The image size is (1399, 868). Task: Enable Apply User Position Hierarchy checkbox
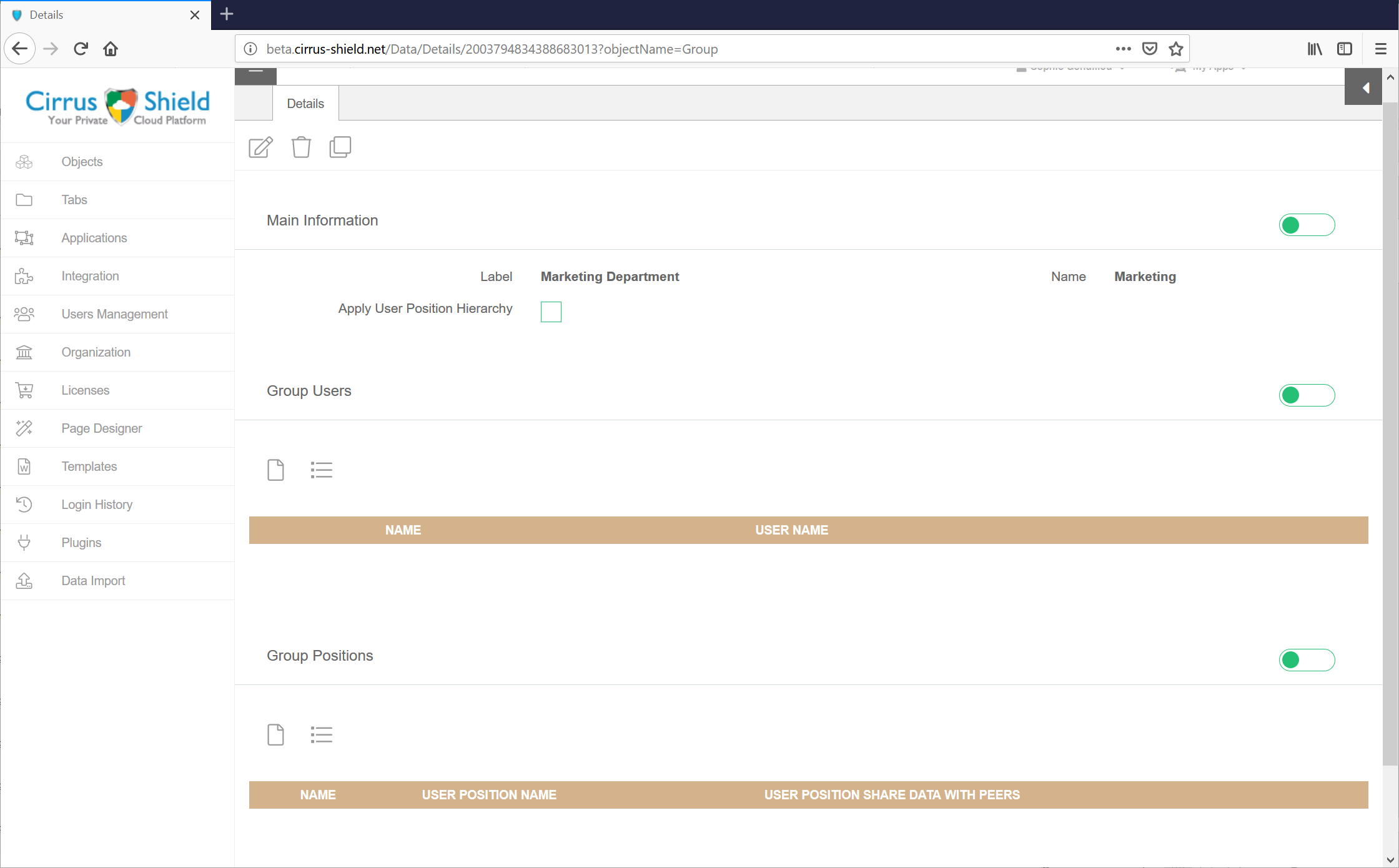click(550, 309)
